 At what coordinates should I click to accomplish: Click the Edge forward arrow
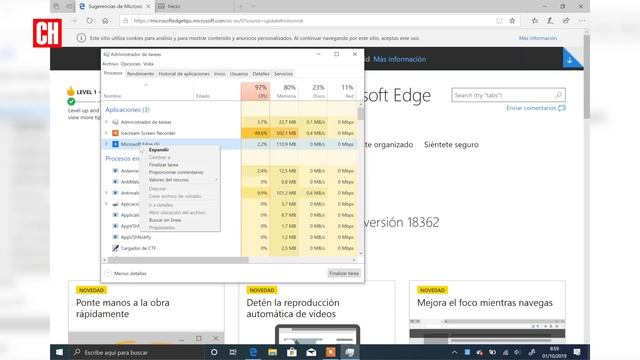click(73, 20)
